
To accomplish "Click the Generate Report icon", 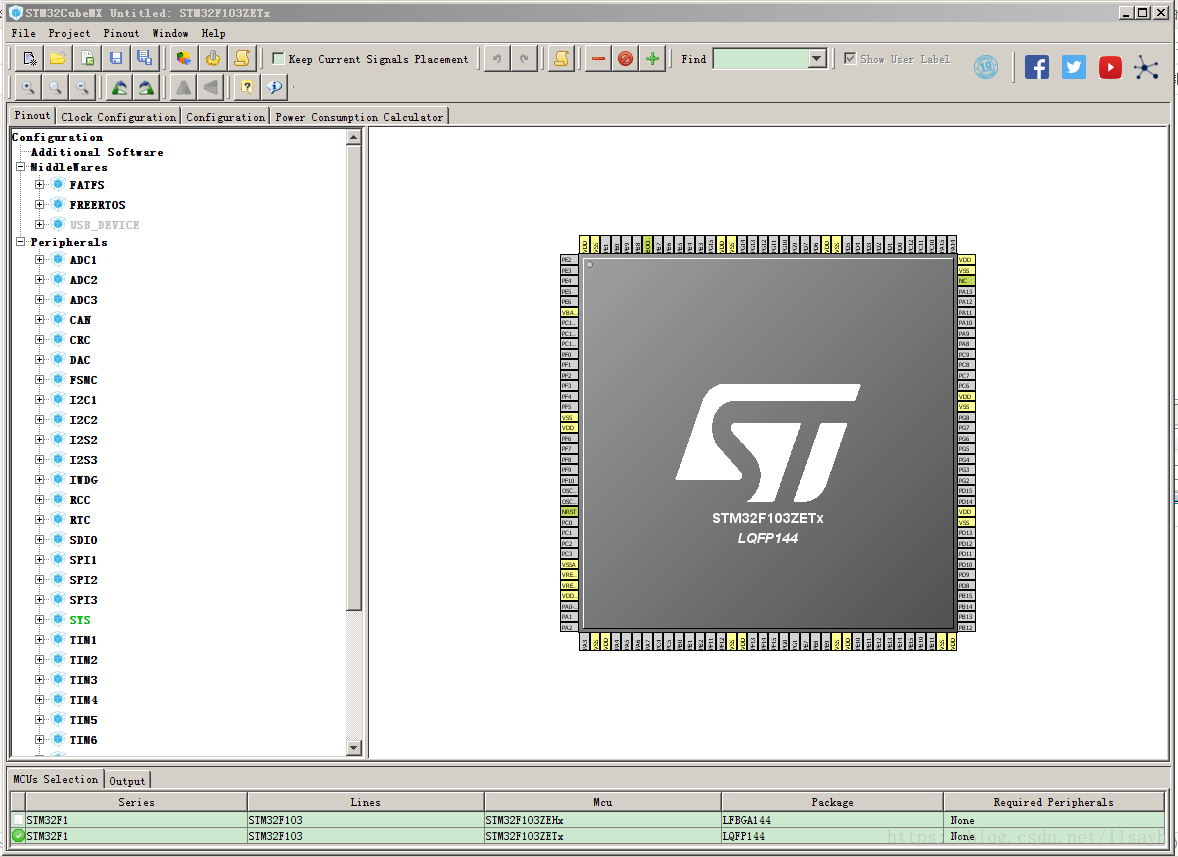I will (183, 59).
